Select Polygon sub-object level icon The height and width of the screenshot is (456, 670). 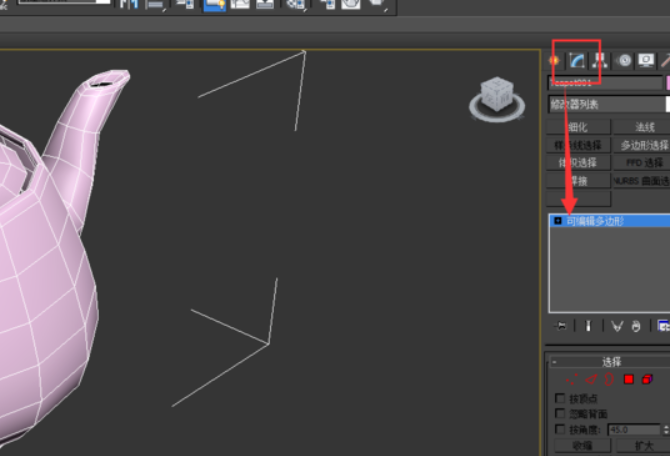[629, 380]
